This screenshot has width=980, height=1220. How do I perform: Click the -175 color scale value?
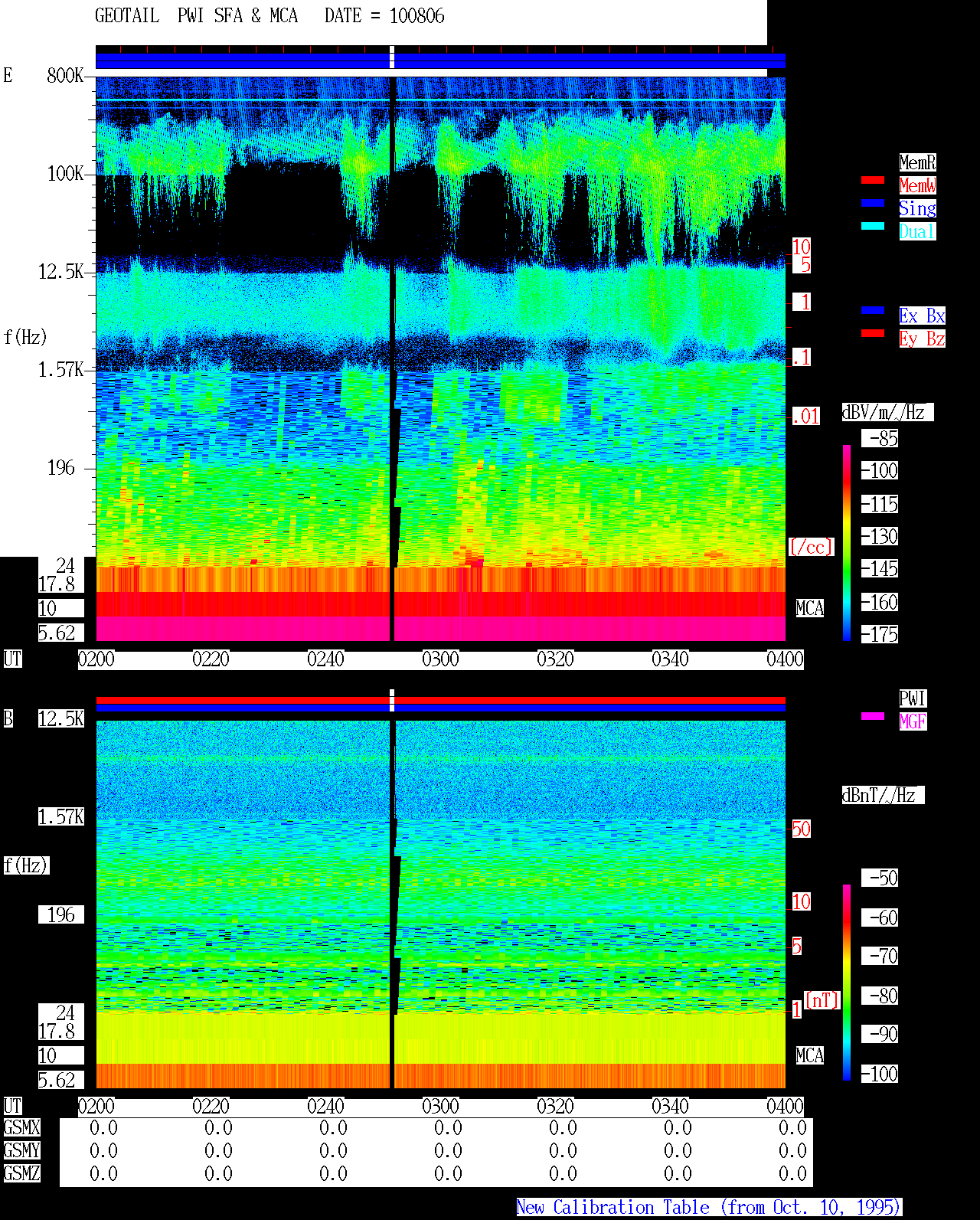point(880,634)
